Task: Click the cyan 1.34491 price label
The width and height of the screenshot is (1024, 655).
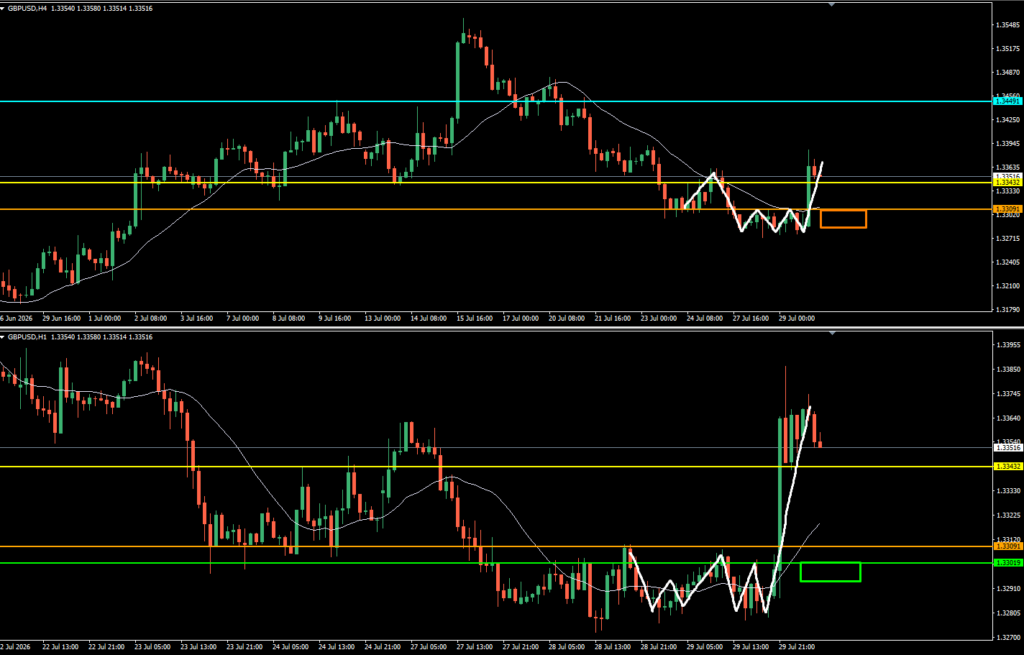Action: tap(1008, 101)
